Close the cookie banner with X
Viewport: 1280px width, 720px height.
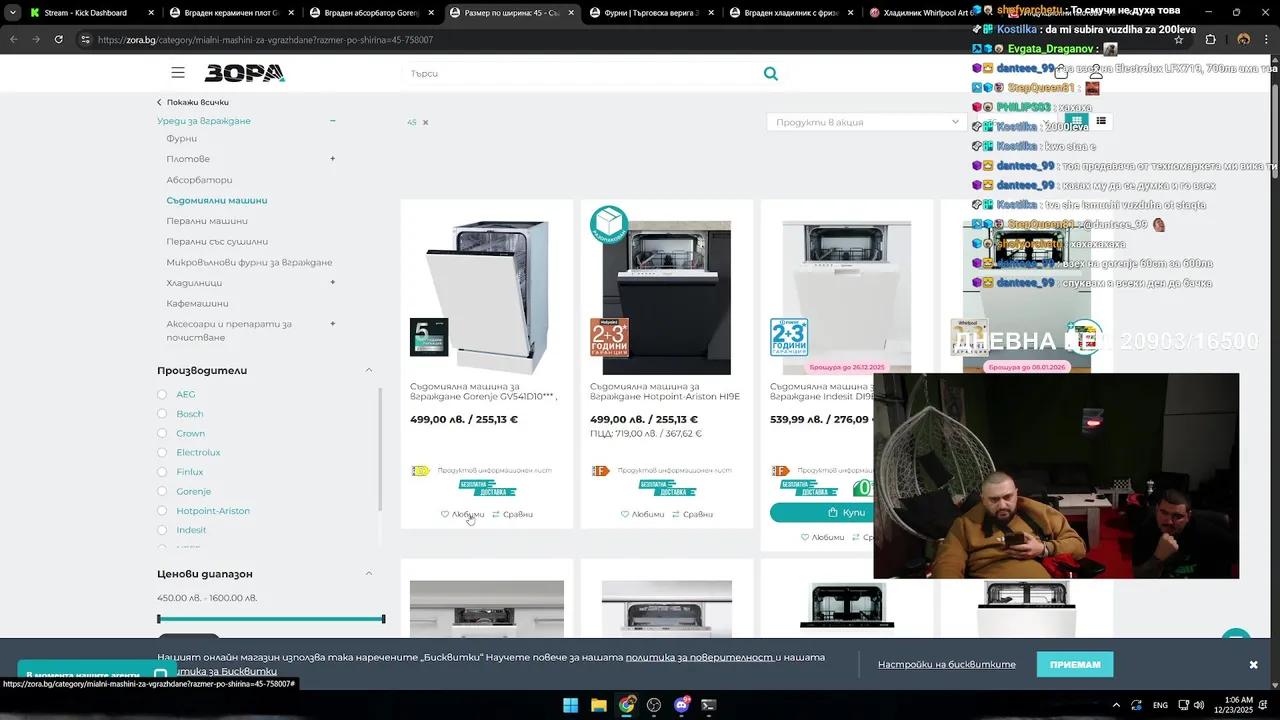[1253, 665]
